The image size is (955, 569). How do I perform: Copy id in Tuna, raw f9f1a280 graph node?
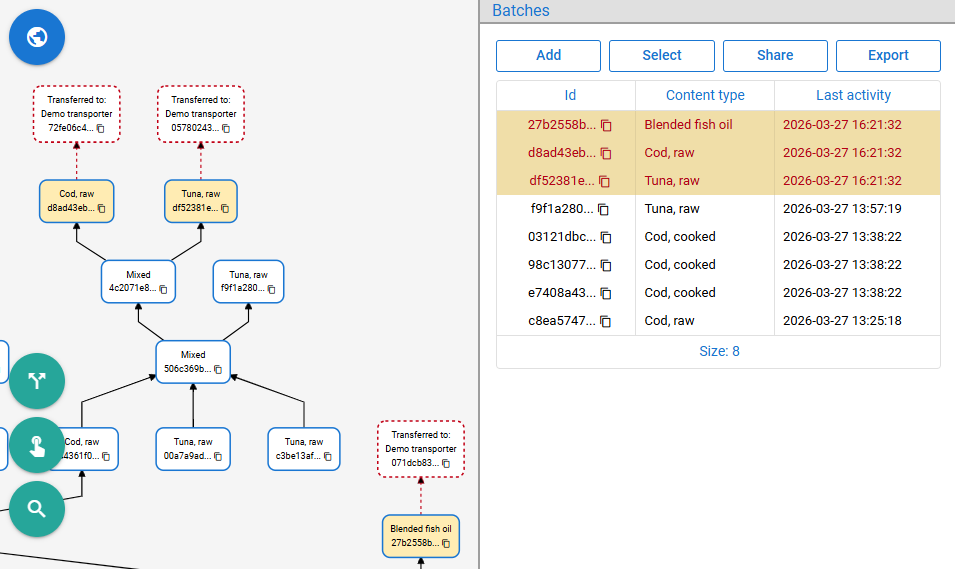tap(272, 289)
